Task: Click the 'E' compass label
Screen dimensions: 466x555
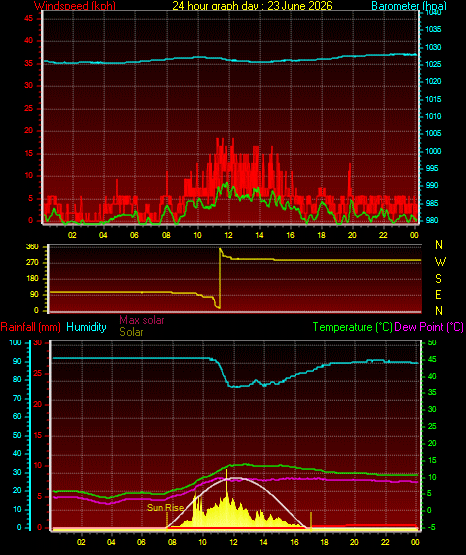Action: [x=438, y=294]
